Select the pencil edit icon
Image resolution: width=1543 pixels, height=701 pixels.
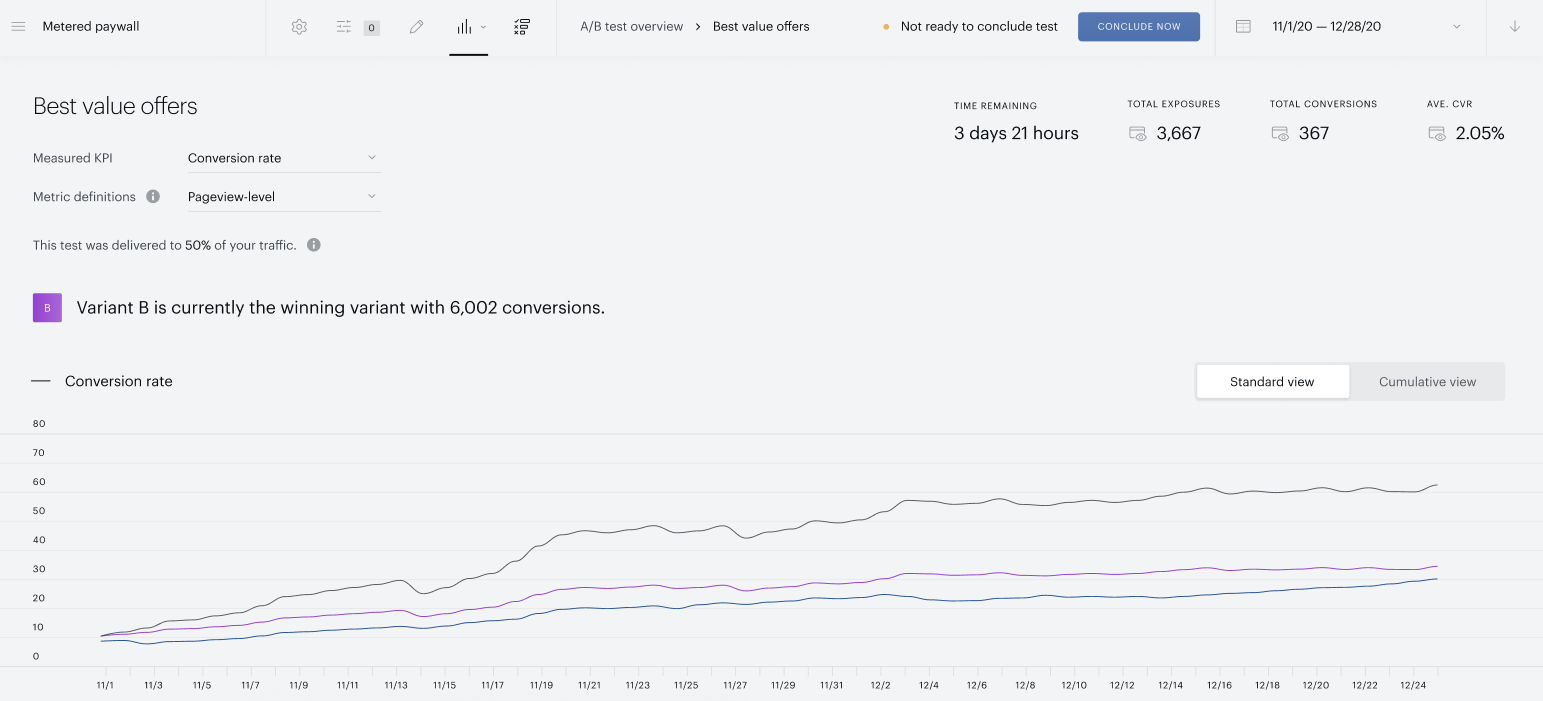tap(417, 27)
